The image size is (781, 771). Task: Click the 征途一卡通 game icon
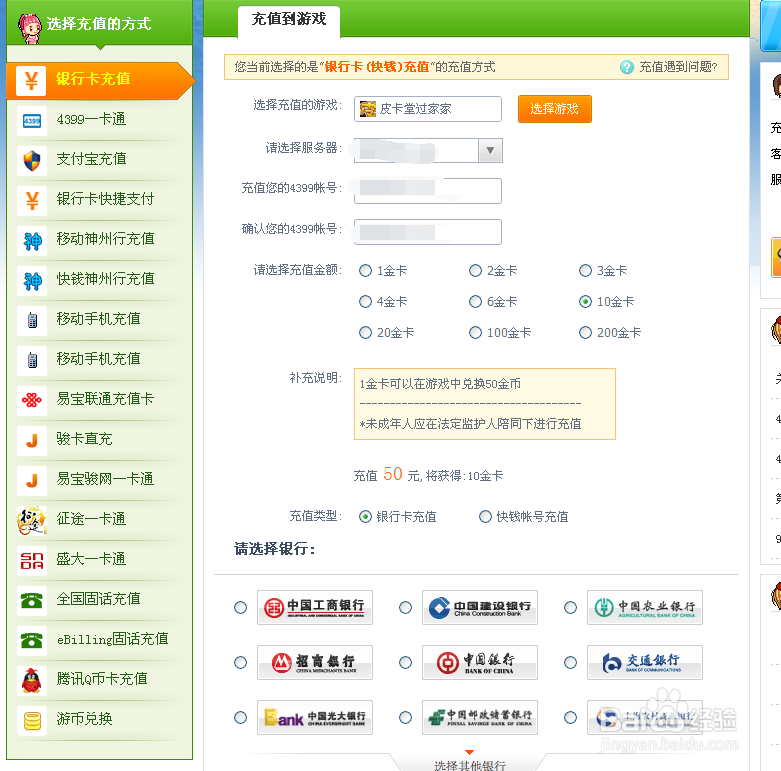(32, 520)
